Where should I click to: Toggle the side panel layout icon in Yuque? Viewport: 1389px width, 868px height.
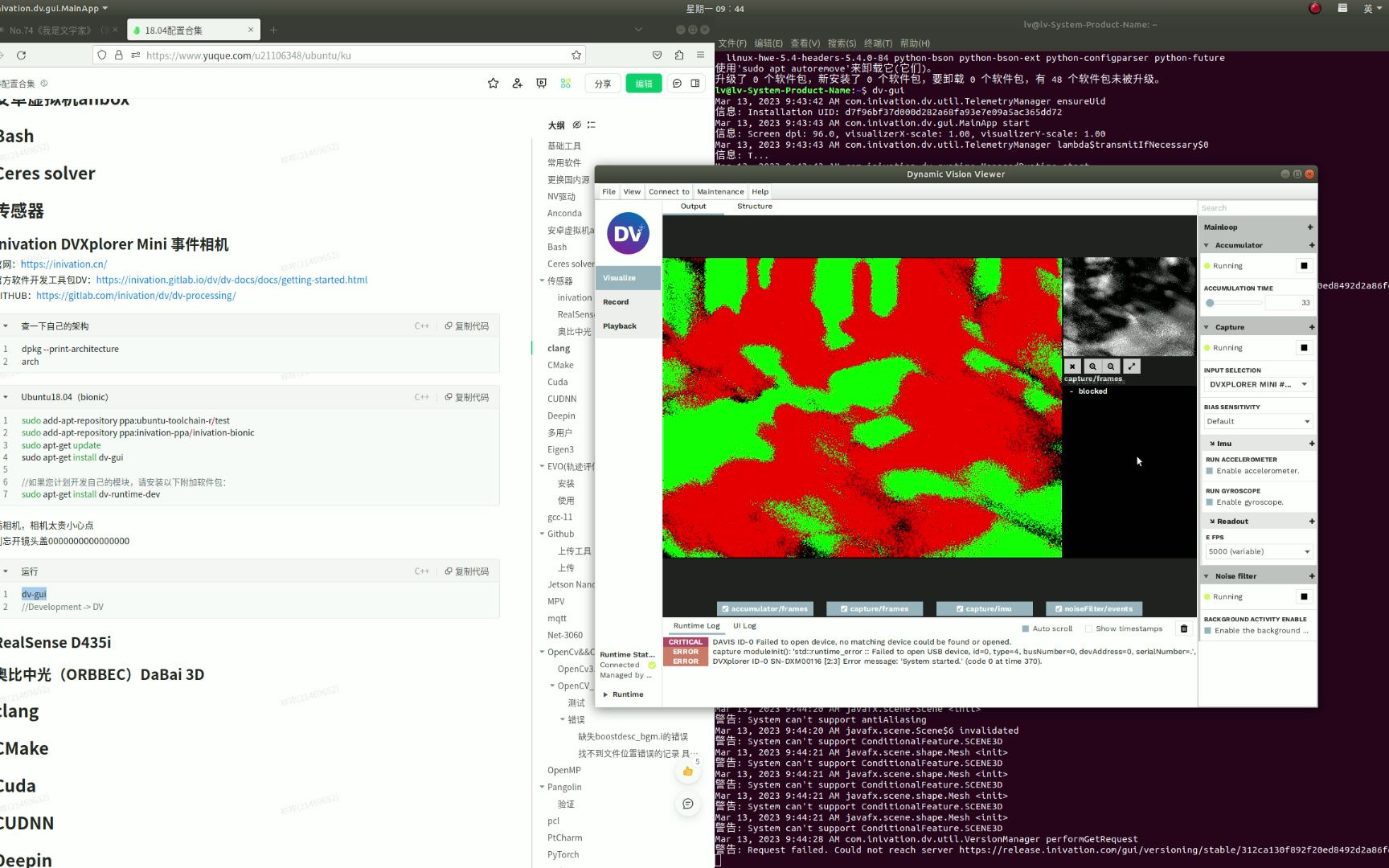[x=695, y=84]
